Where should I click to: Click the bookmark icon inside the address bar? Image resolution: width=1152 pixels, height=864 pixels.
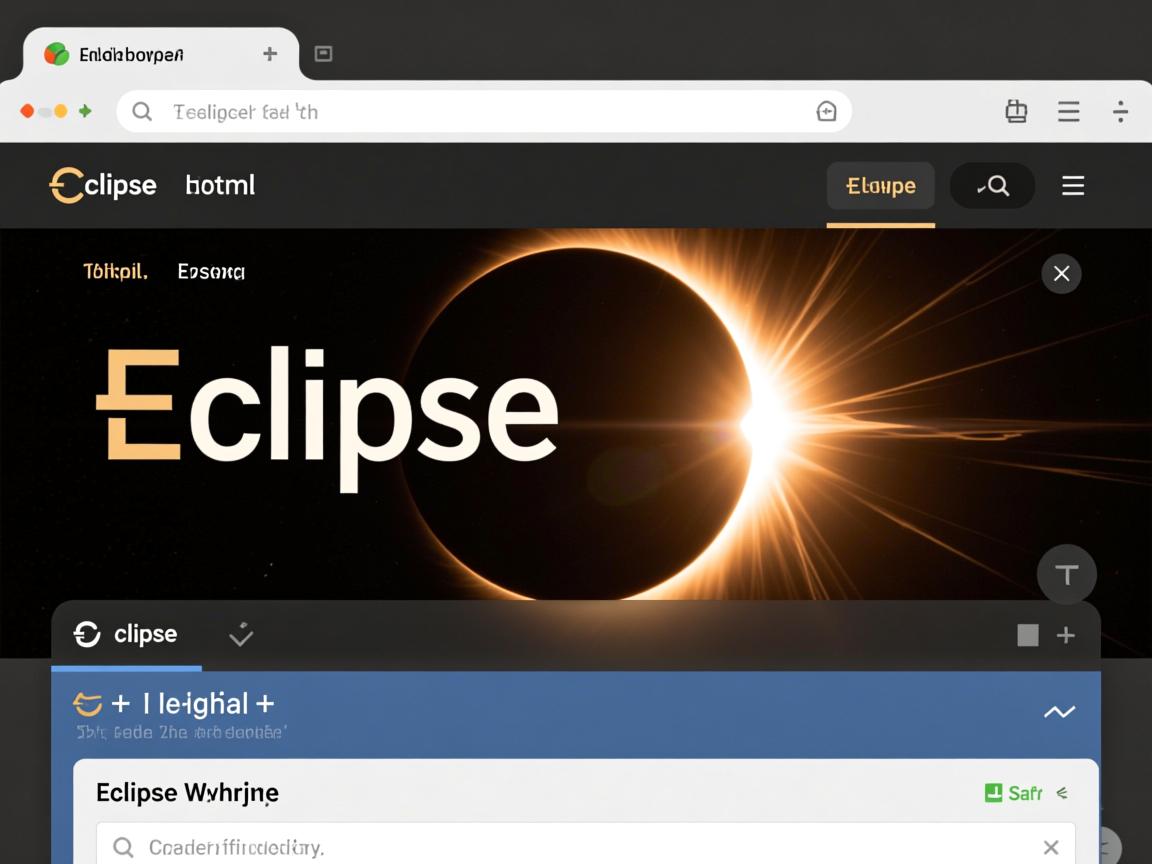pyautogui.click(x=826, y=111)
